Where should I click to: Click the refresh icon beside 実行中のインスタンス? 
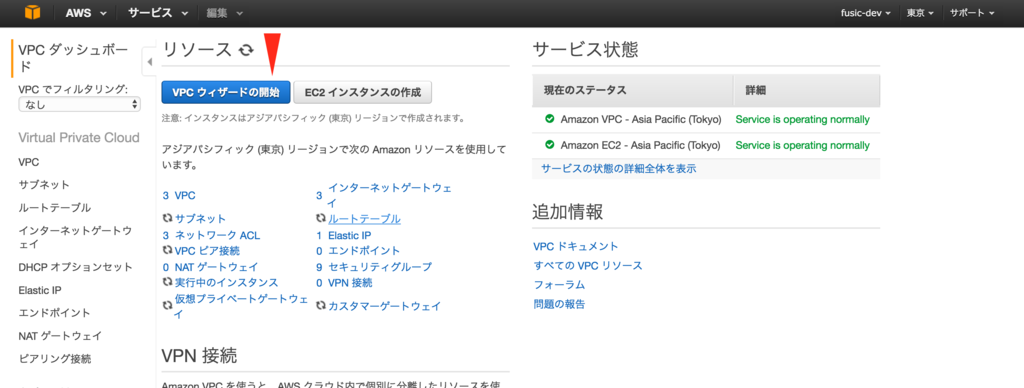(x=167, y=282)
